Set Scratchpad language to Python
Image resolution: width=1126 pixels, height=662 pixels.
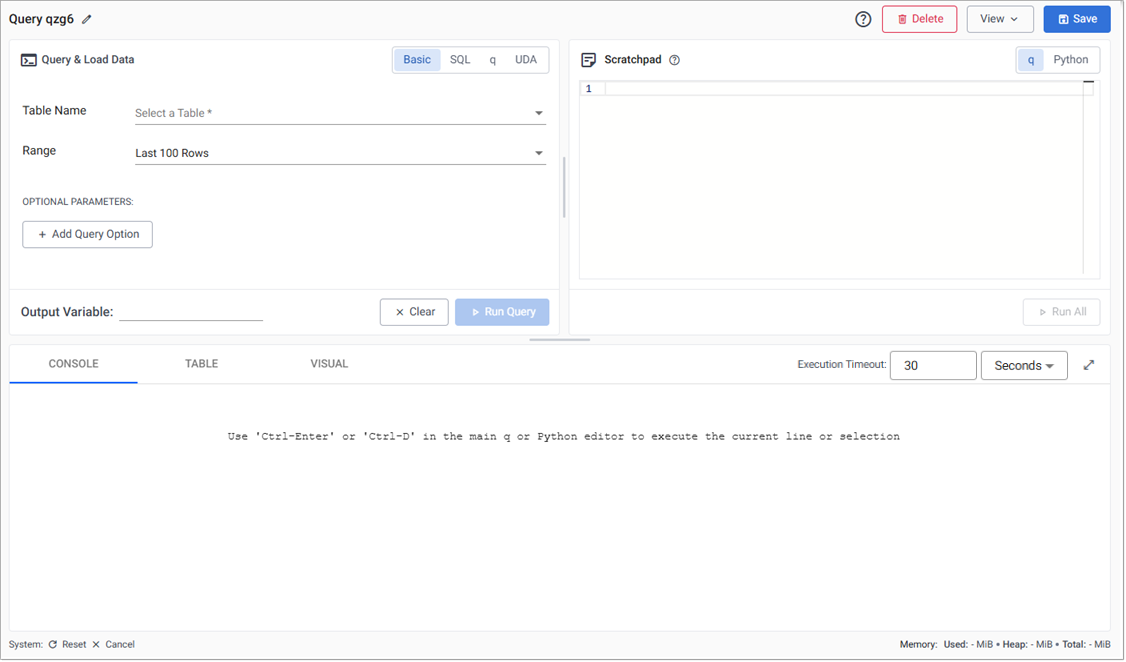pos(1070,60)
